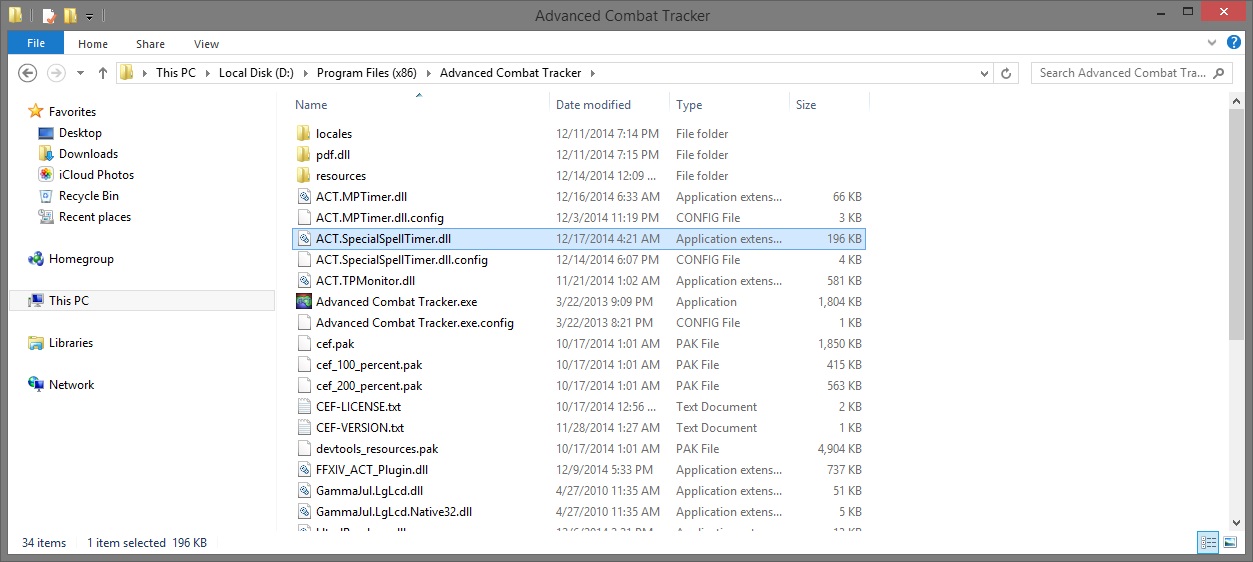Select file CEF-VERSION.txt
The height and width of the screenshot is (562, 1253).
360,428
